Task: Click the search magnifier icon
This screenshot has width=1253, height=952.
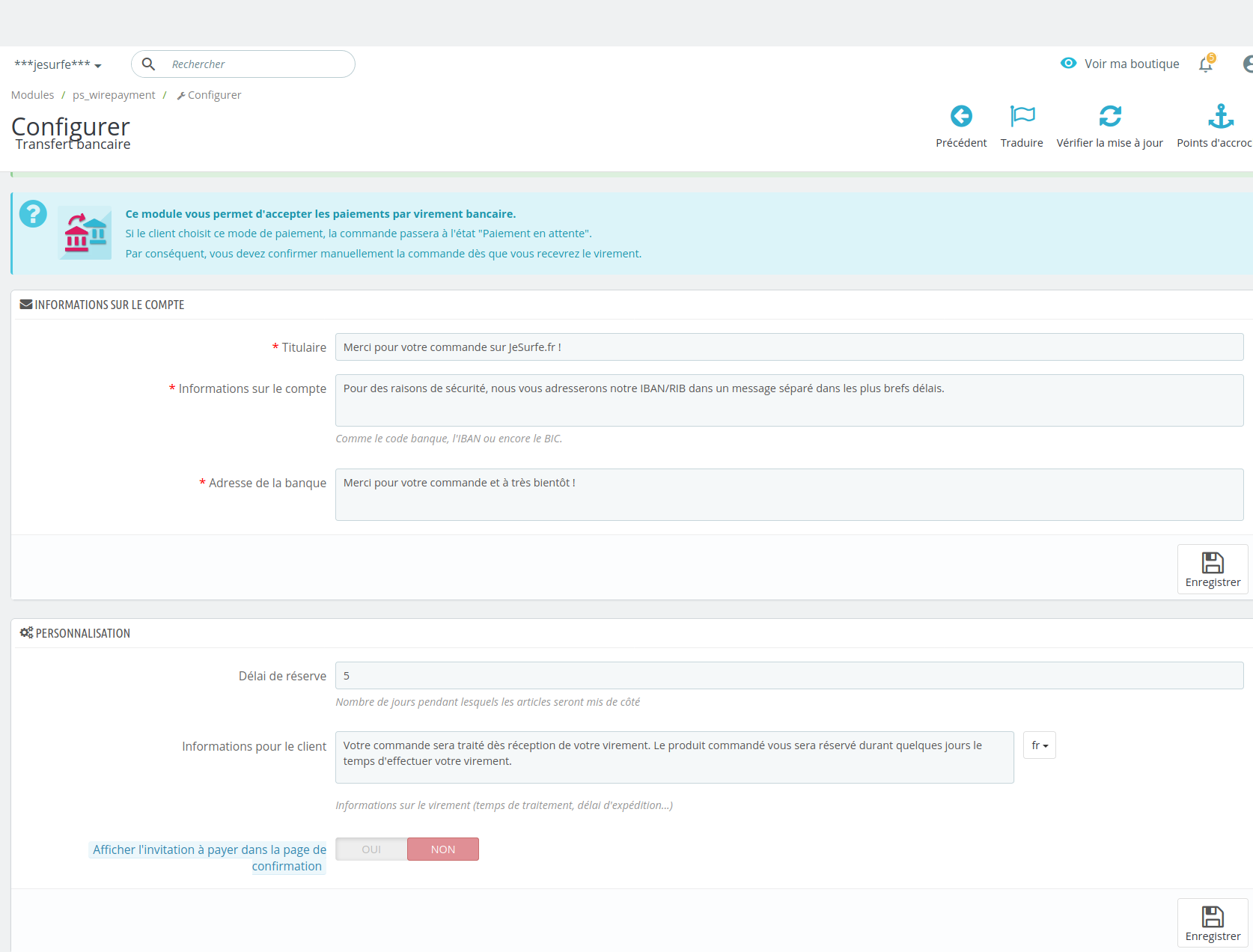Action: pyautogui.click(x=149, y=64)
